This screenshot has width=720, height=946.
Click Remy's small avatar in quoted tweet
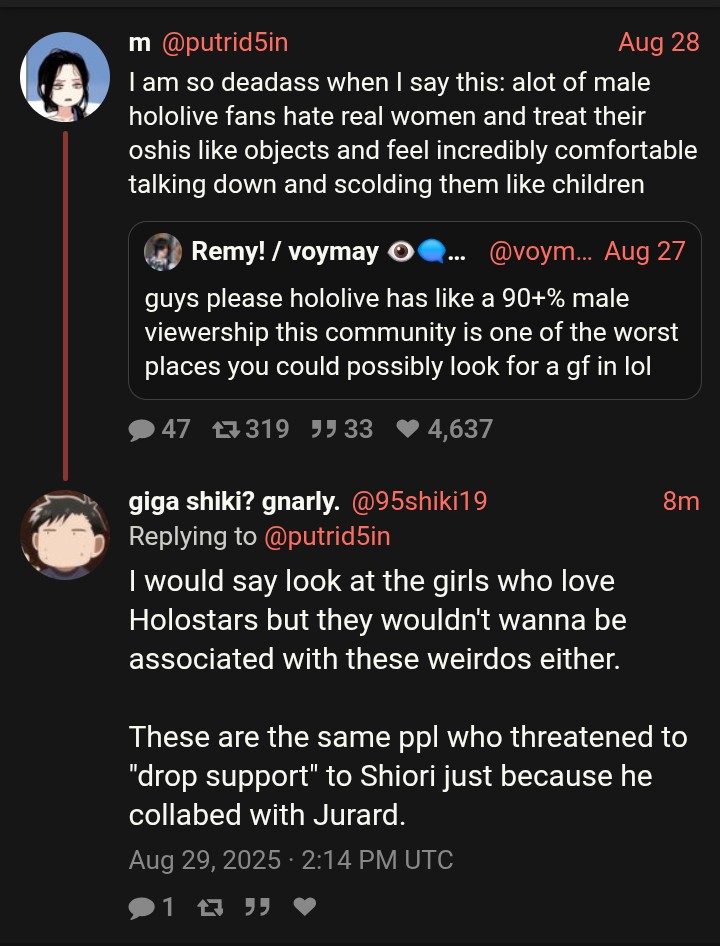tap(163, 252)
